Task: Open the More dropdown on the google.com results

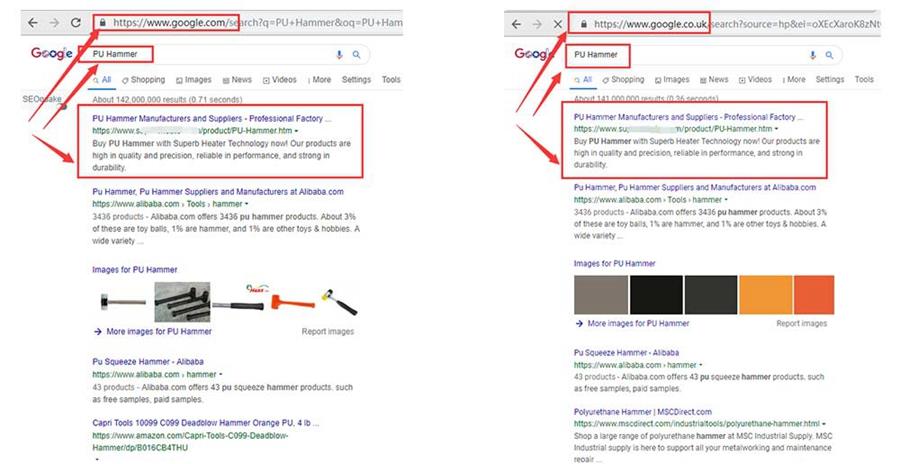Action: click(319, 80)
